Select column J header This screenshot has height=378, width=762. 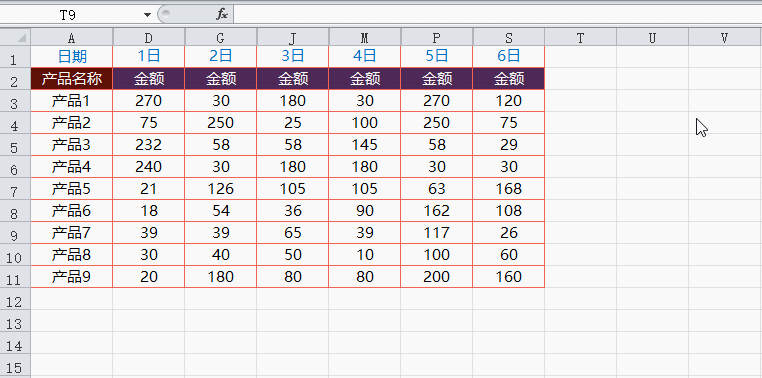pos(293,37)
